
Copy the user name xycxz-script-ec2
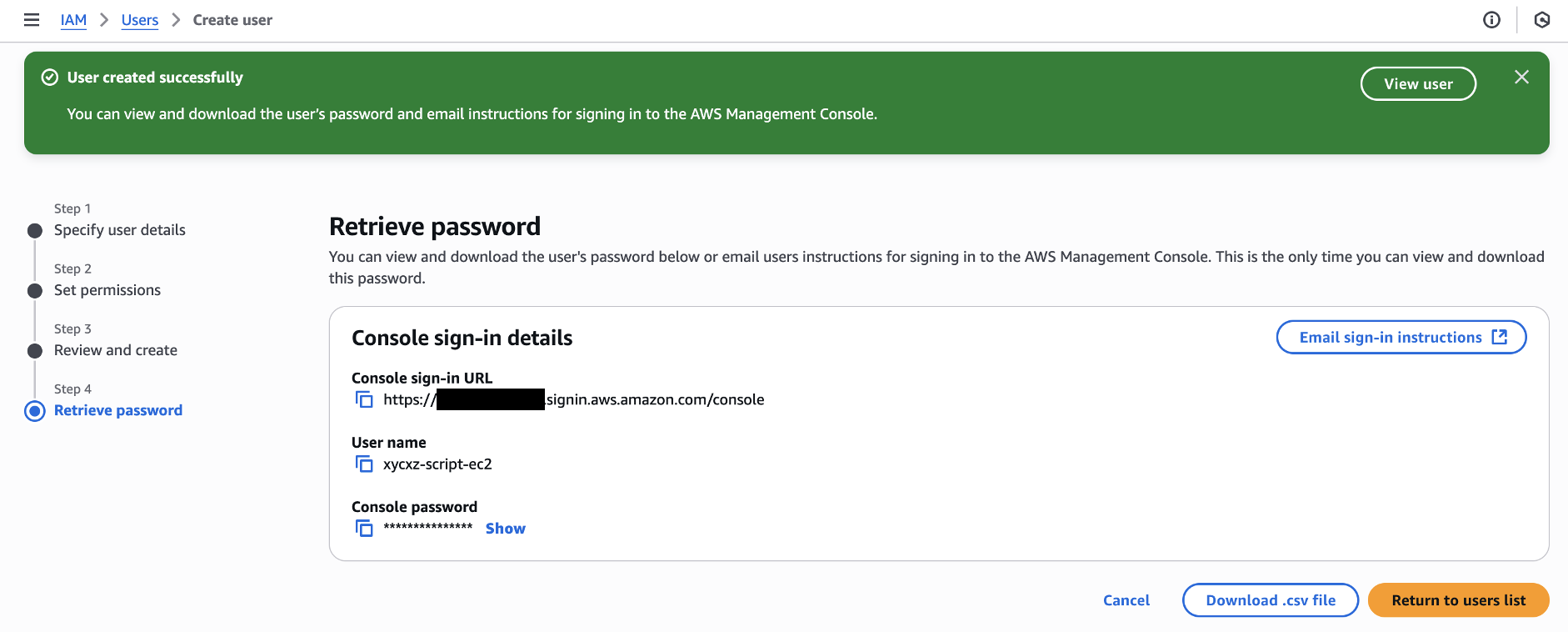364,464
